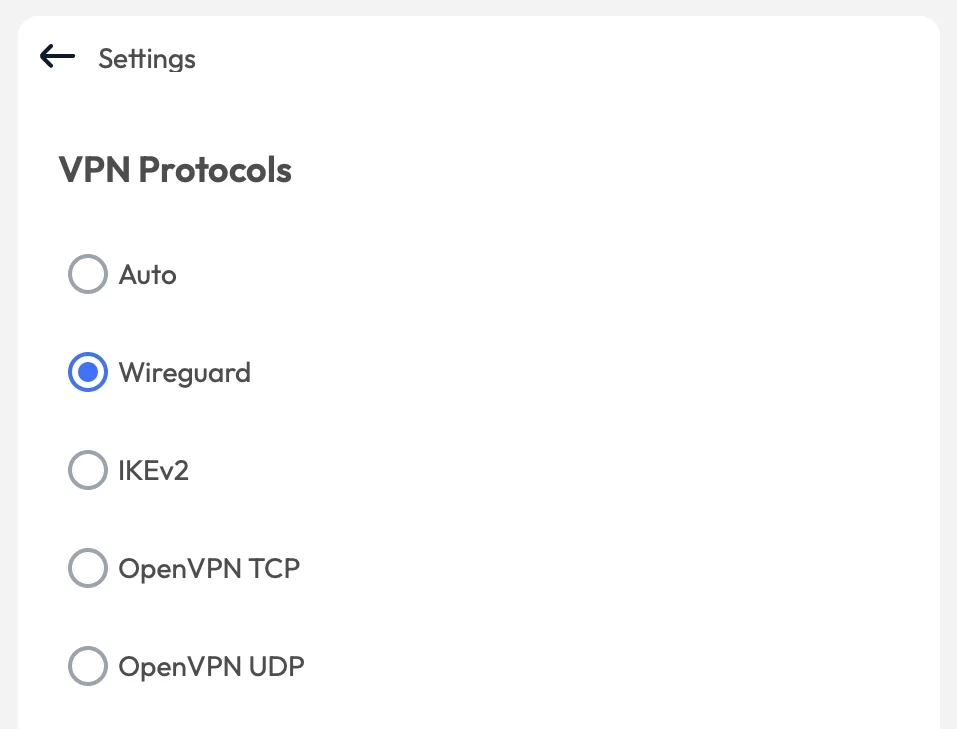Click the OpenVPN TCP label text
The height and width of the screenshot is (729, 957).
point(209,568)
